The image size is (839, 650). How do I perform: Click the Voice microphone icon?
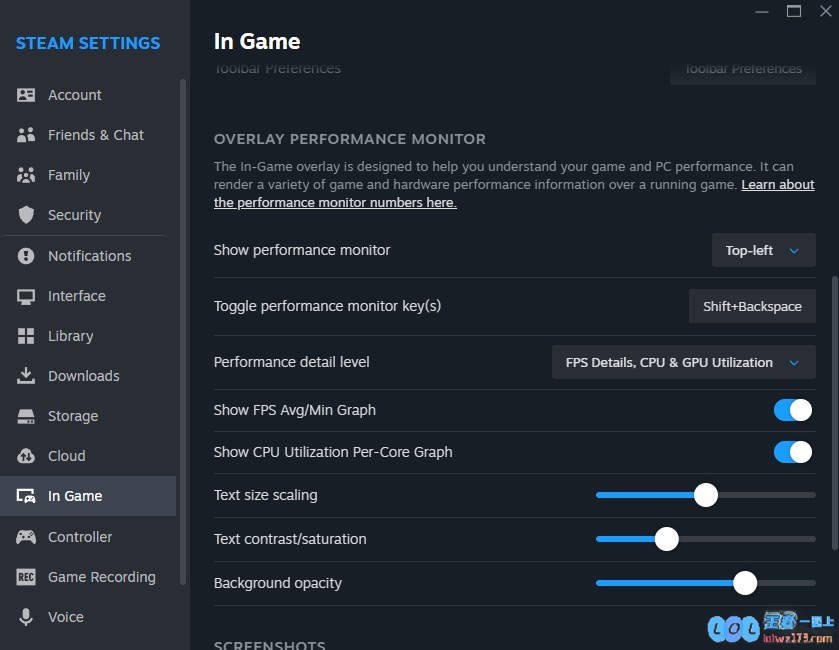pyautogui.click(x=26, y=617)
